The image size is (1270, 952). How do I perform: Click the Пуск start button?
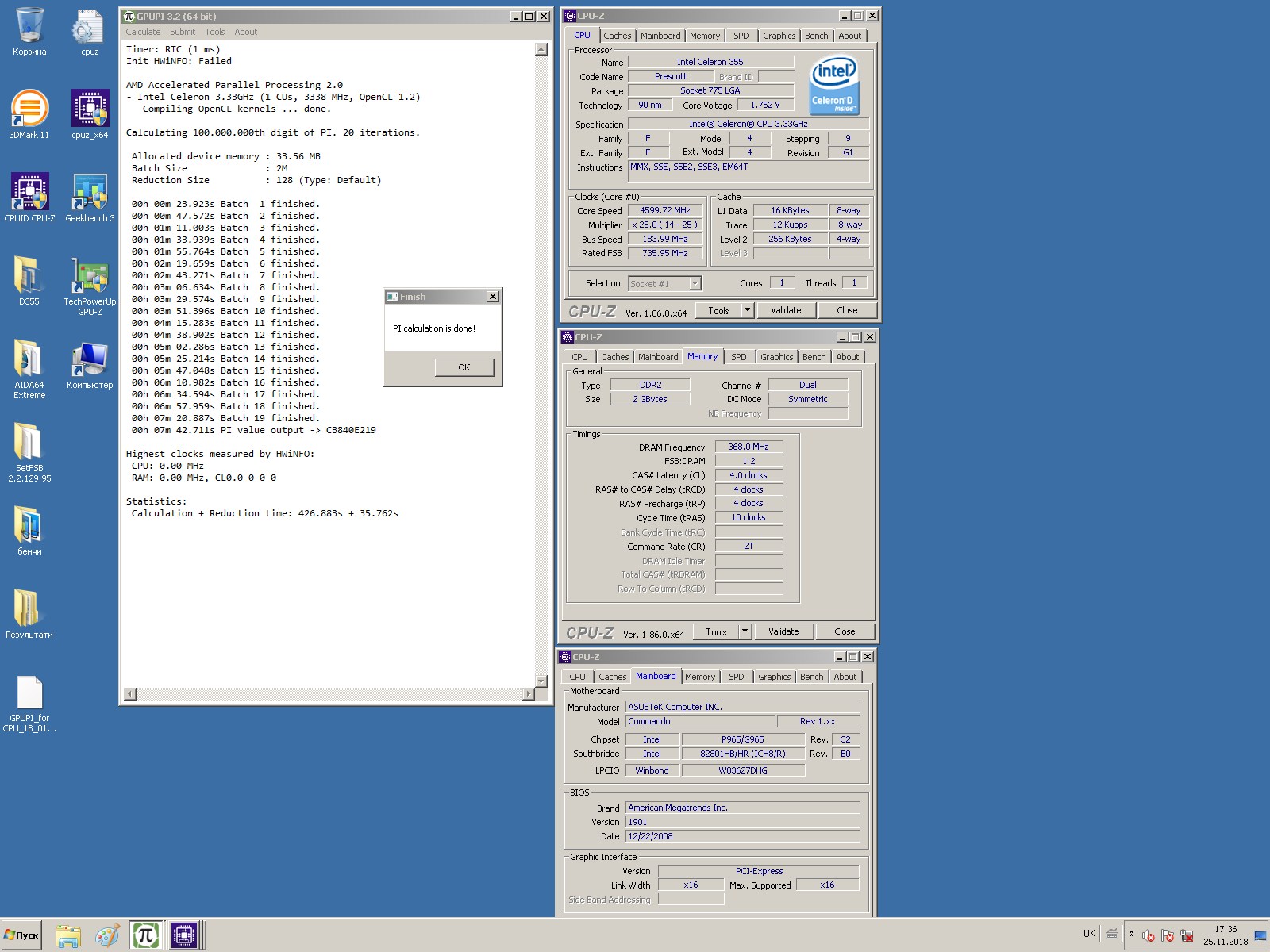point(21,935)
